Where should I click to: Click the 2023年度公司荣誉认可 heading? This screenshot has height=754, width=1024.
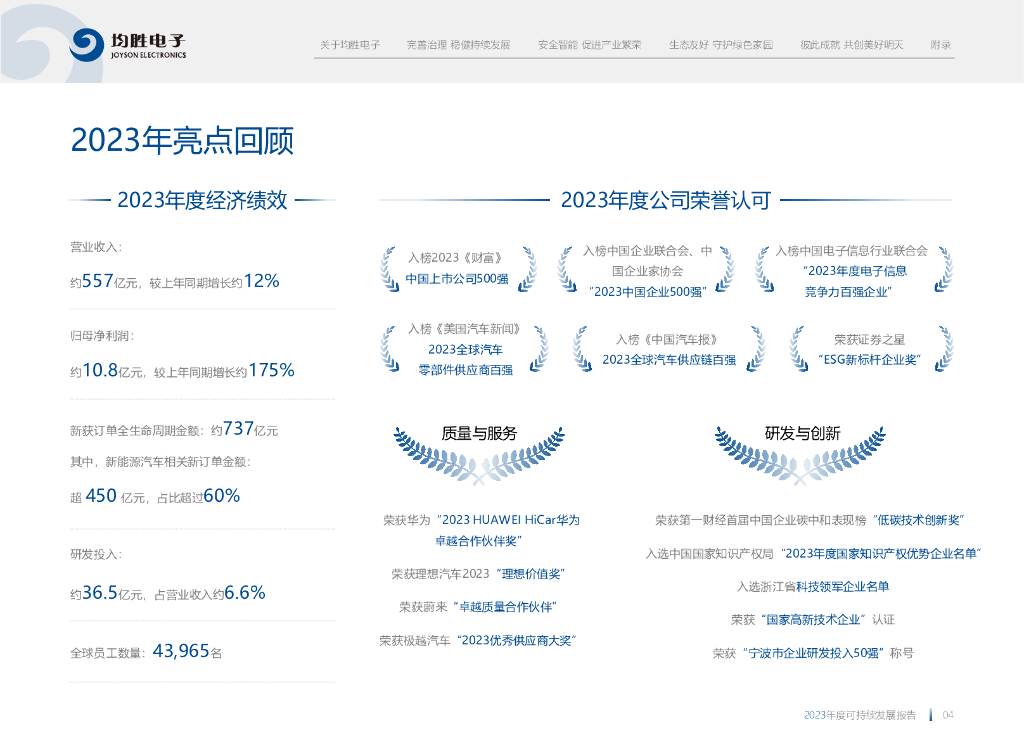(665, 200)
